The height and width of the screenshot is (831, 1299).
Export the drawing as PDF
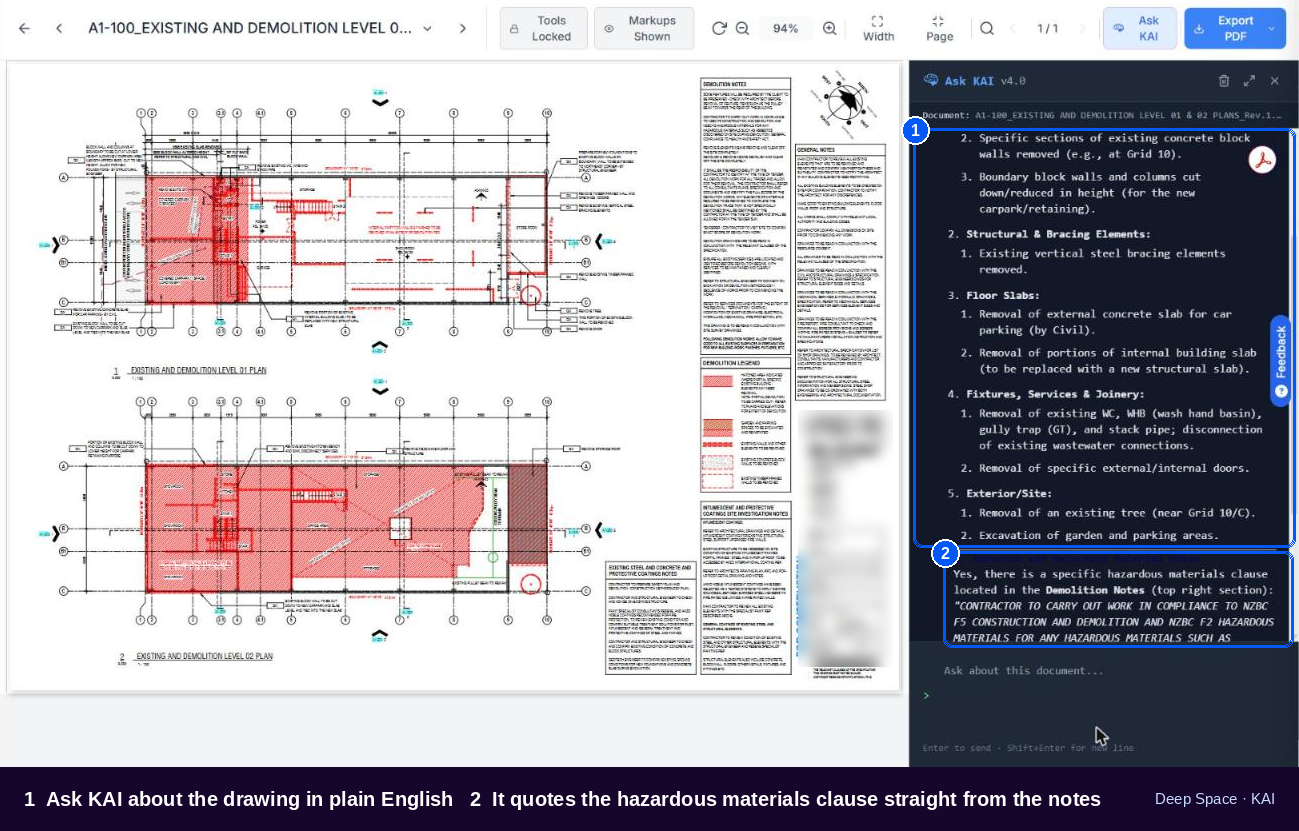point(1226,28)
